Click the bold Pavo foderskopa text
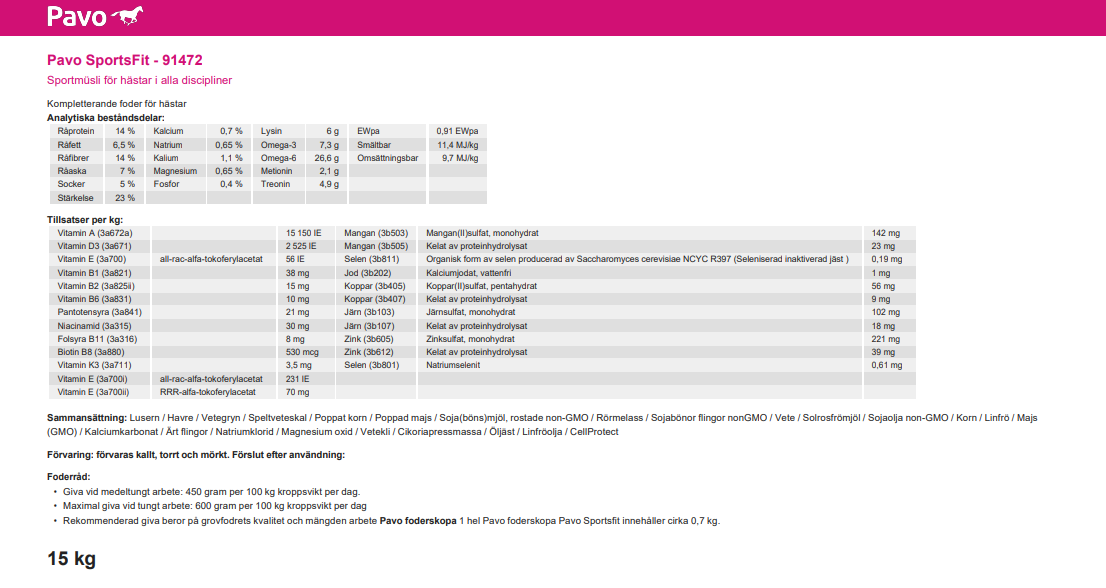Viewport: 1106px width, 588px height. tap(418, 520)
